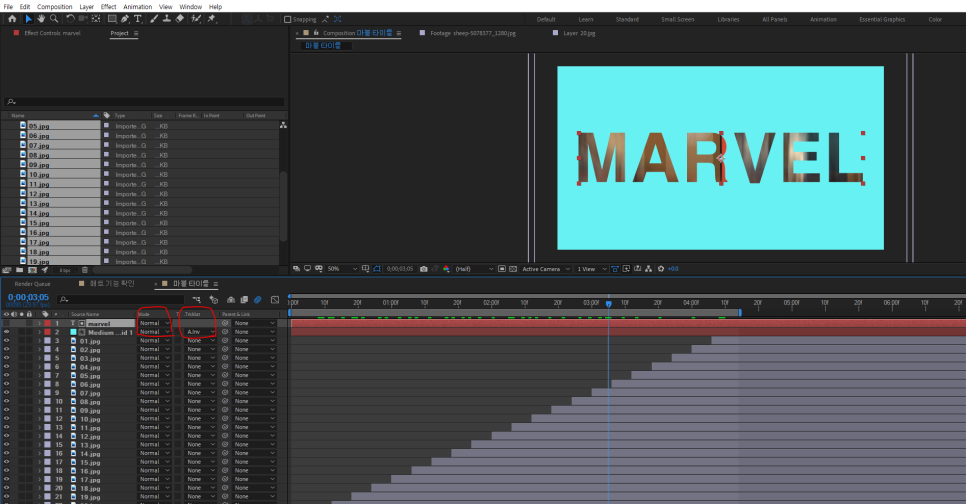Click the blue current-time indicator on ruler

coord(609,304)
